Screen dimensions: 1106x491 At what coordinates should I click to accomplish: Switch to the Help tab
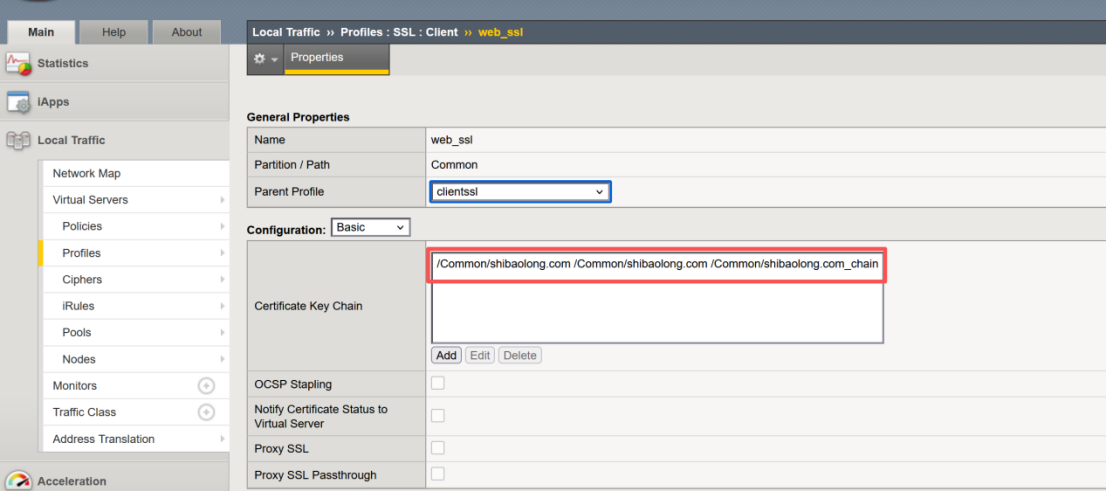pos(114,32)
